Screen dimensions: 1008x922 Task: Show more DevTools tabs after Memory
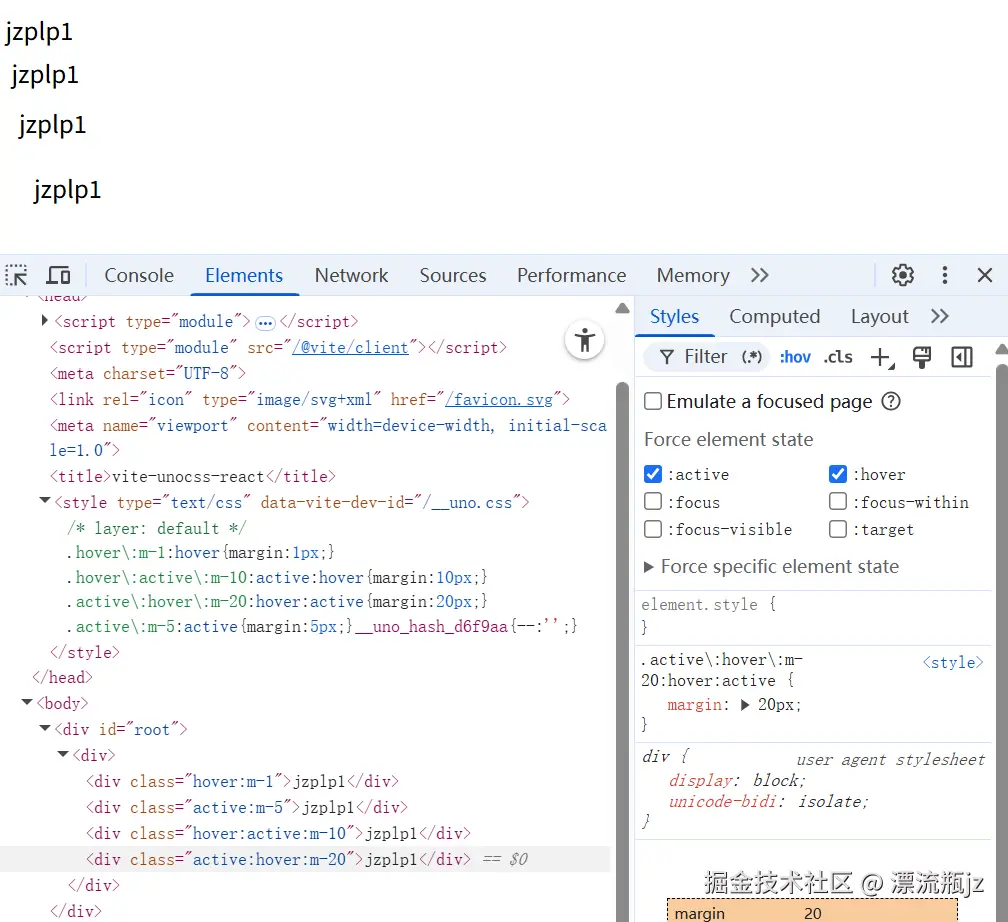point(760,275)
